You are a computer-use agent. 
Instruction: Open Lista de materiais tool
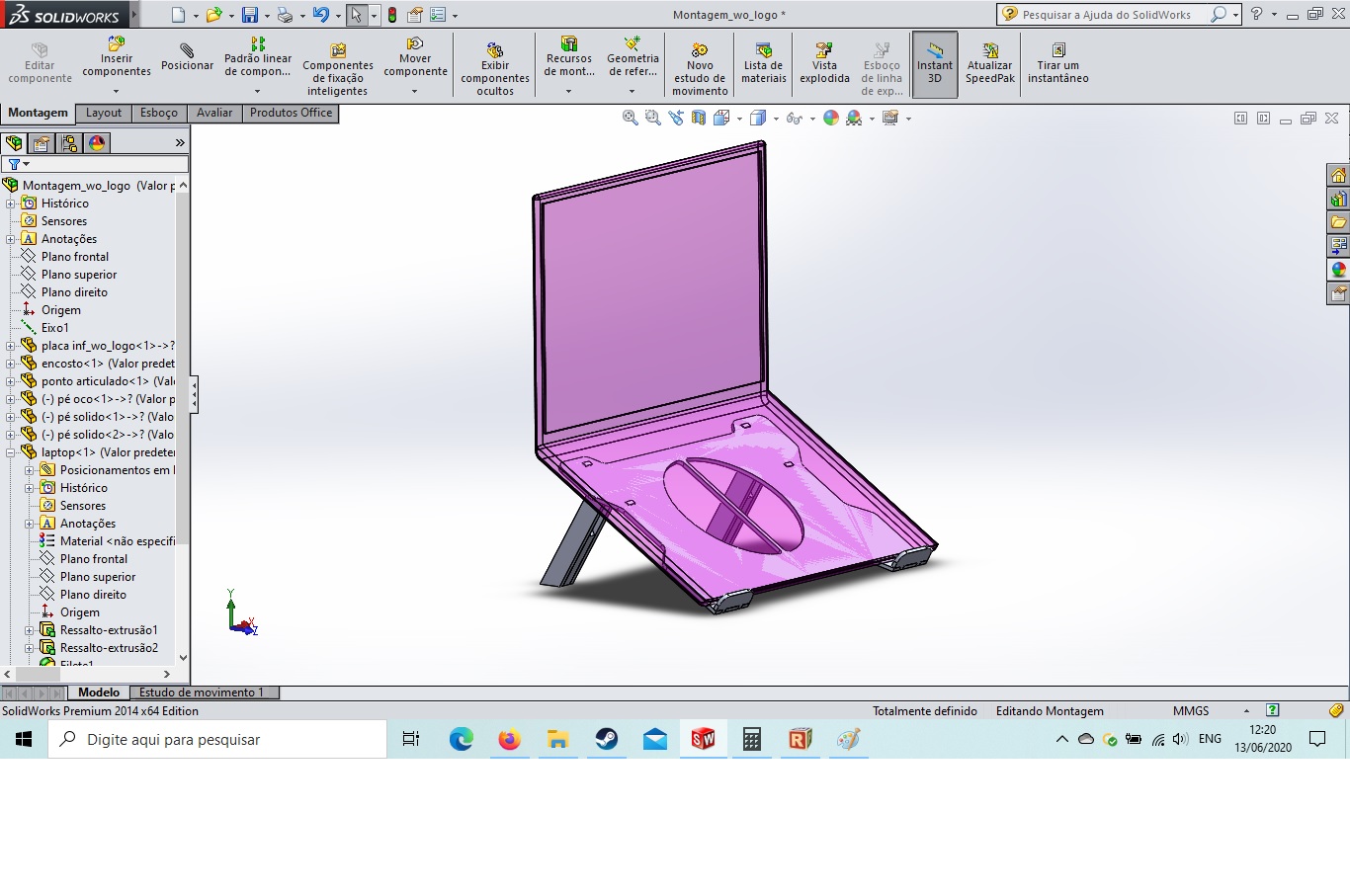coord(764,63)
